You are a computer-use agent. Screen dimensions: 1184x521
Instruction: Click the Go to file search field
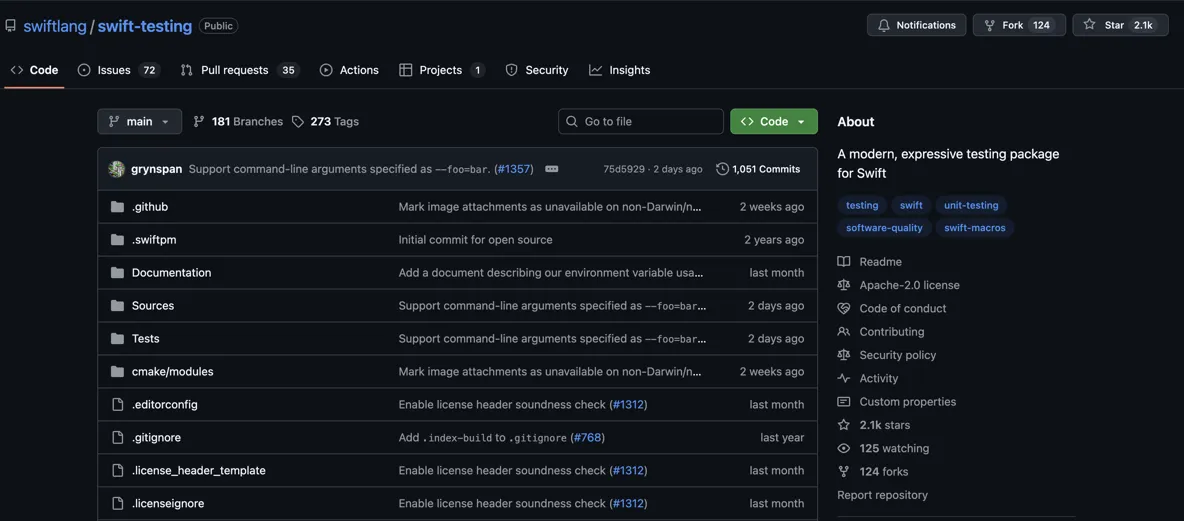(640, 121)
